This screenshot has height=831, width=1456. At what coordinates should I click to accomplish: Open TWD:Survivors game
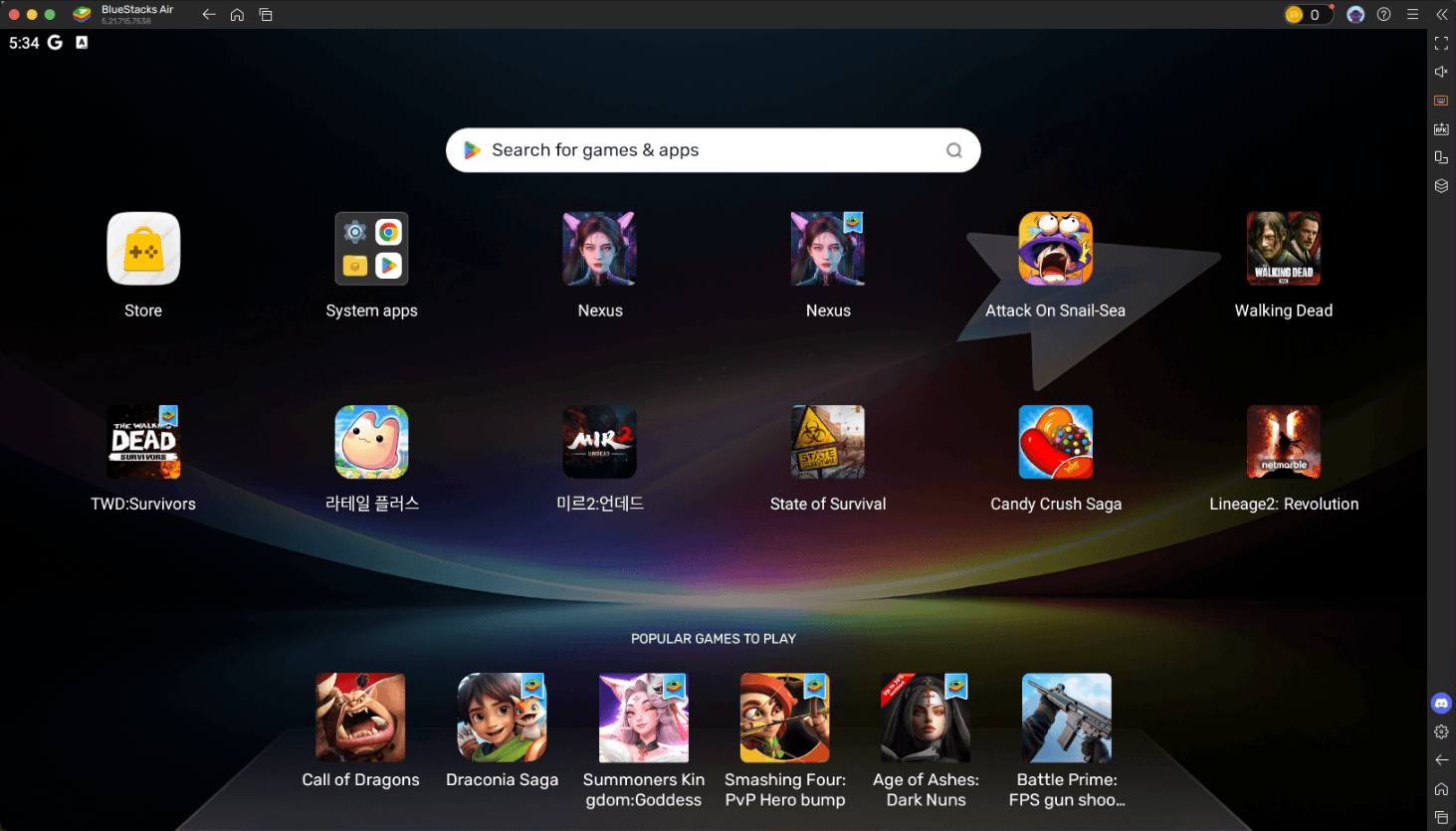(143, 442)
